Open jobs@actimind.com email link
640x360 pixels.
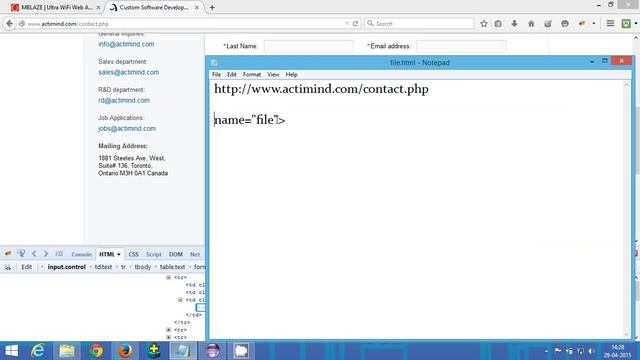[127, 129]
